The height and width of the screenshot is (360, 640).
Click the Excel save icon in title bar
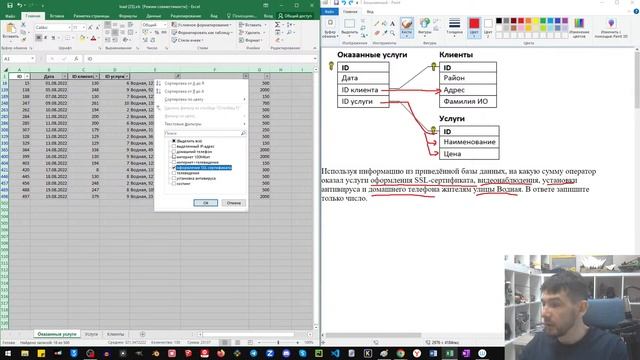point(10,6)
